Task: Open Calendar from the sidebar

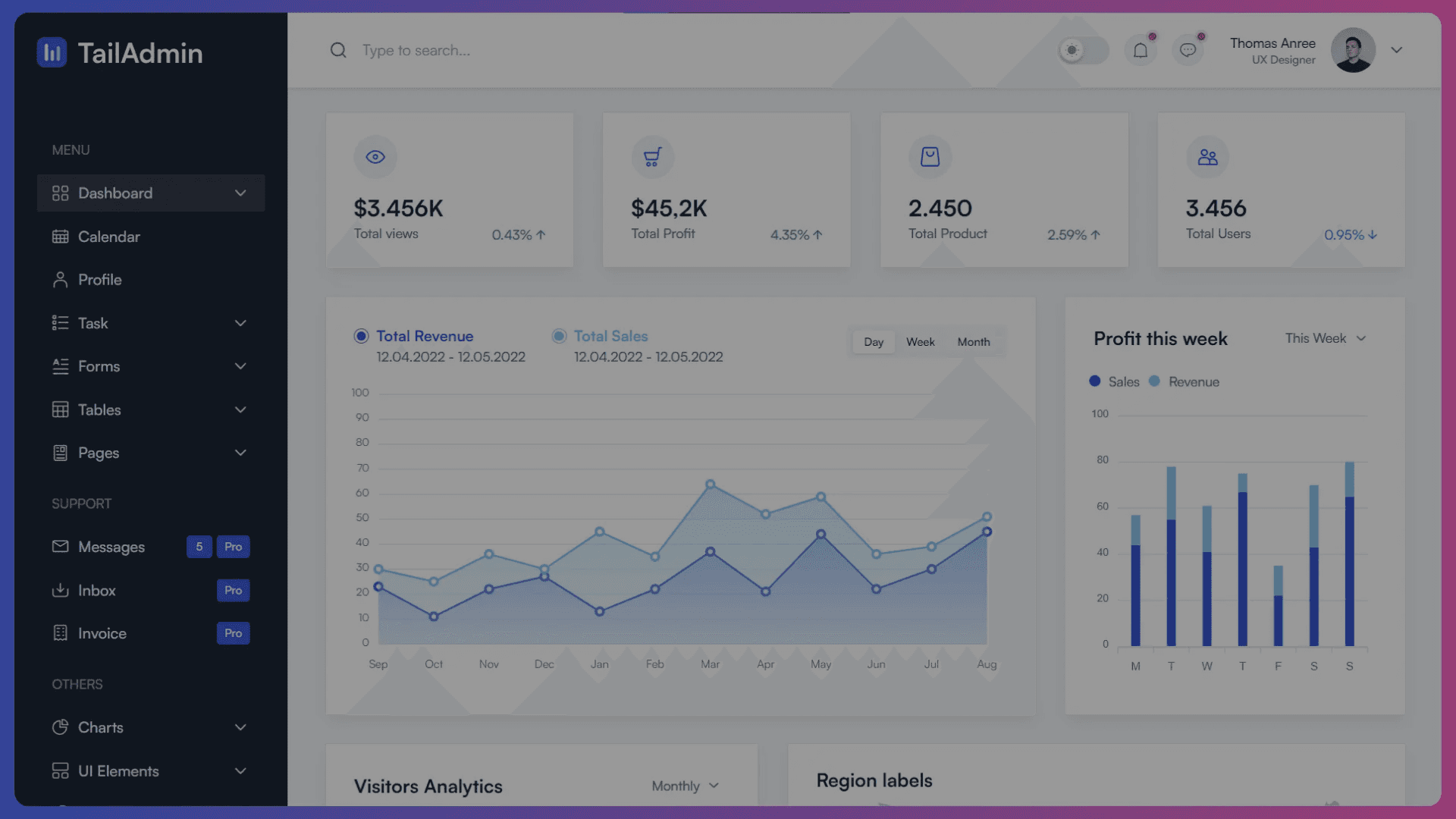Action: click(108, 237)
